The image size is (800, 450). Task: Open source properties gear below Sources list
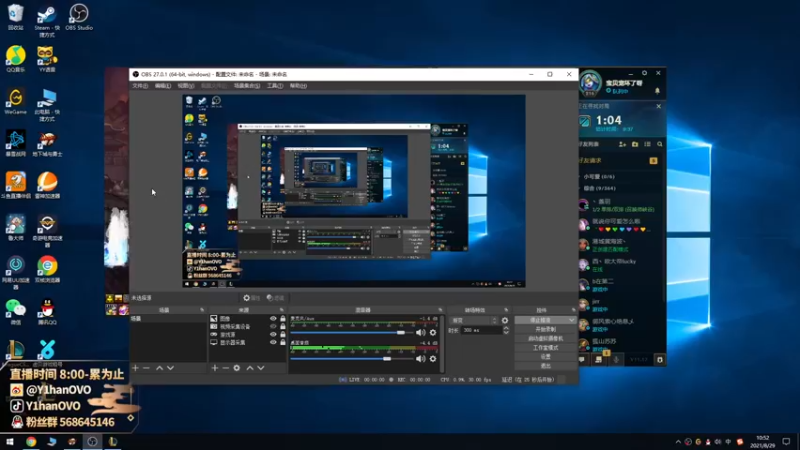(x=237, y=368)
